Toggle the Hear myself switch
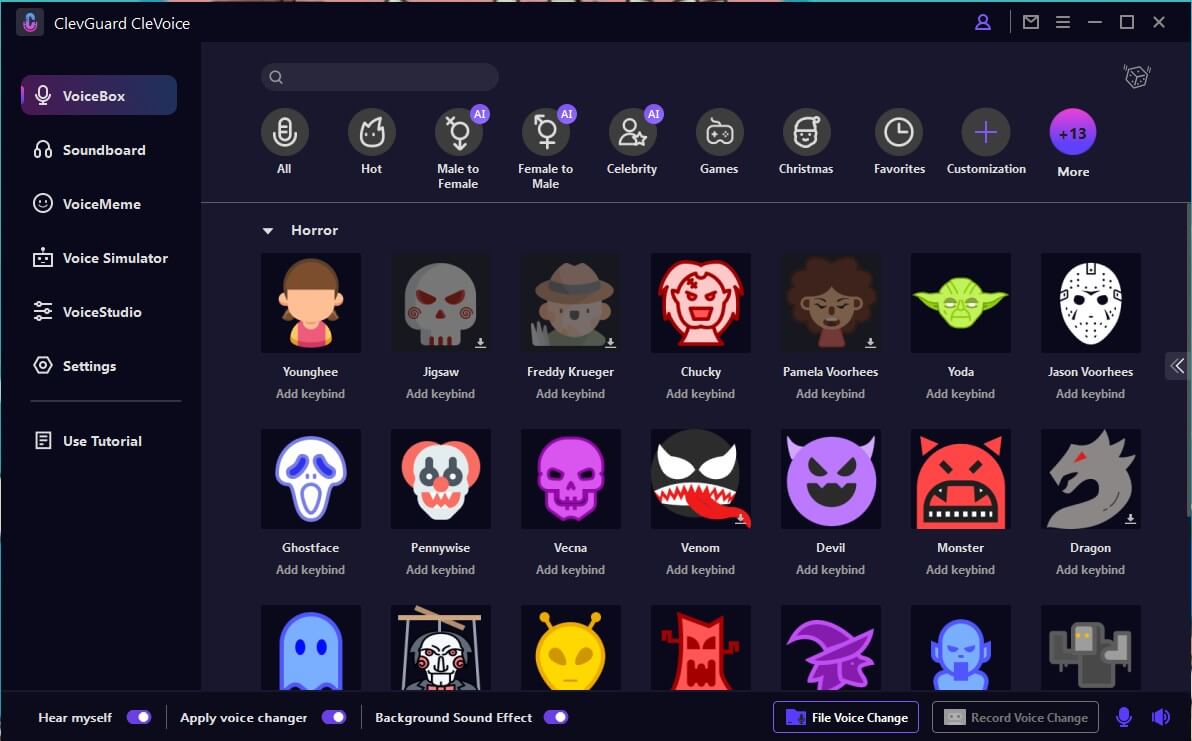The height and width of the screenshot is (741, 1192). coord(139,717)
